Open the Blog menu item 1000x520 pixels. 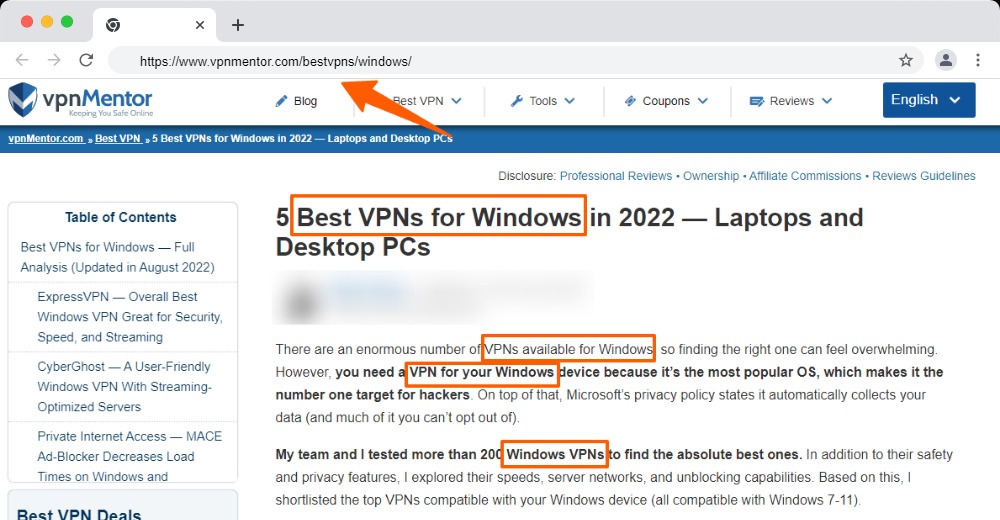305,101
